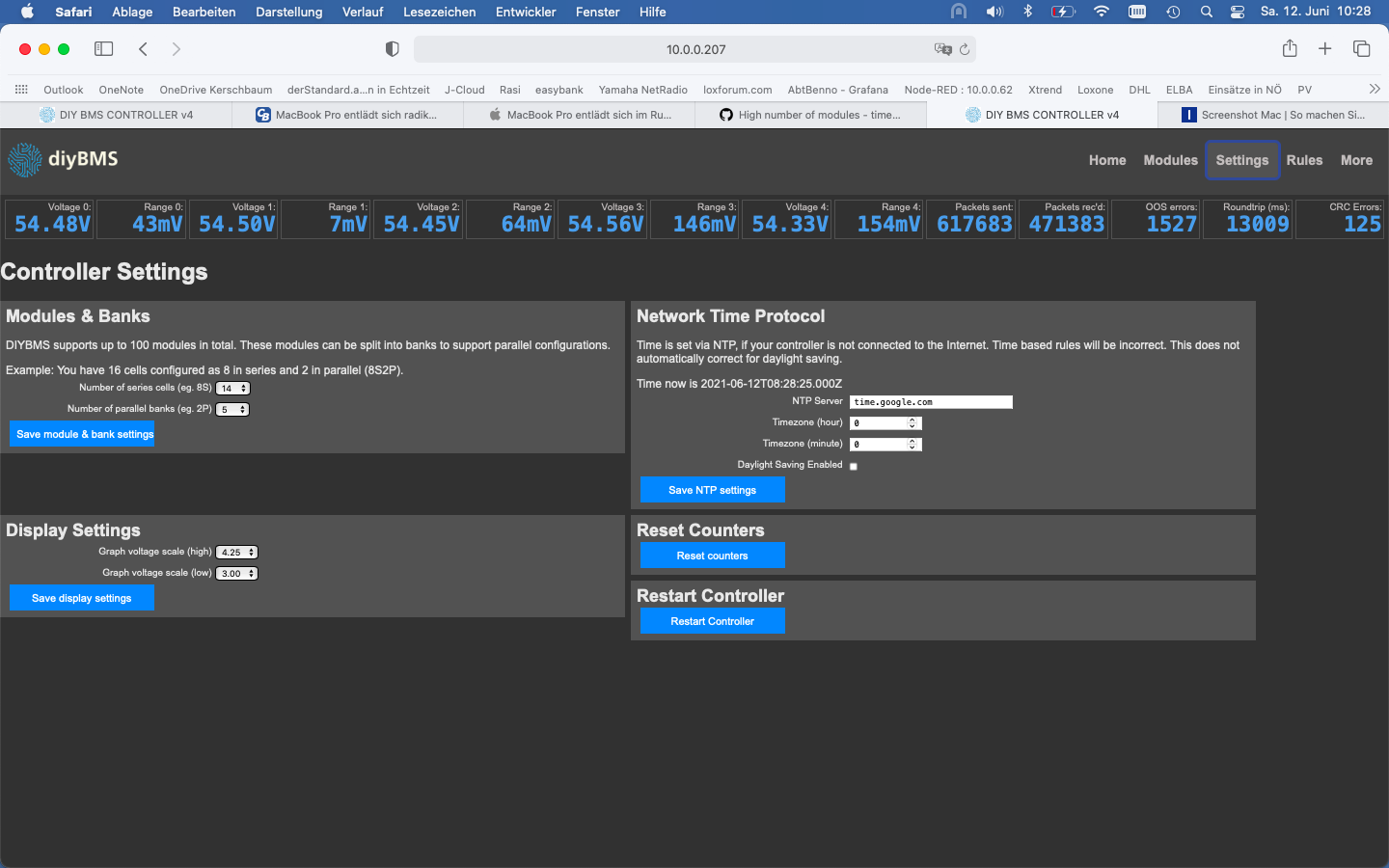This screenshot has width=1389, height=868.
Task: Open the privacy shield icon
Action: [392, 49]
